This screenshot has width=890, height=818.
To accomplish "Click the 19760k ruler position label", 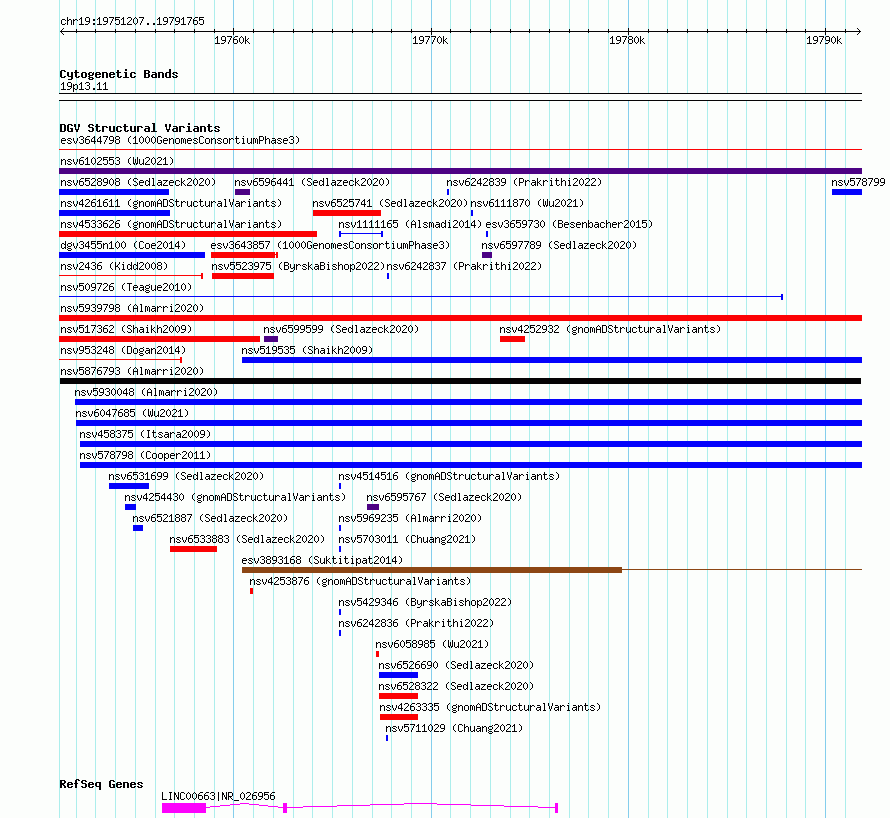I will [232, 40].
